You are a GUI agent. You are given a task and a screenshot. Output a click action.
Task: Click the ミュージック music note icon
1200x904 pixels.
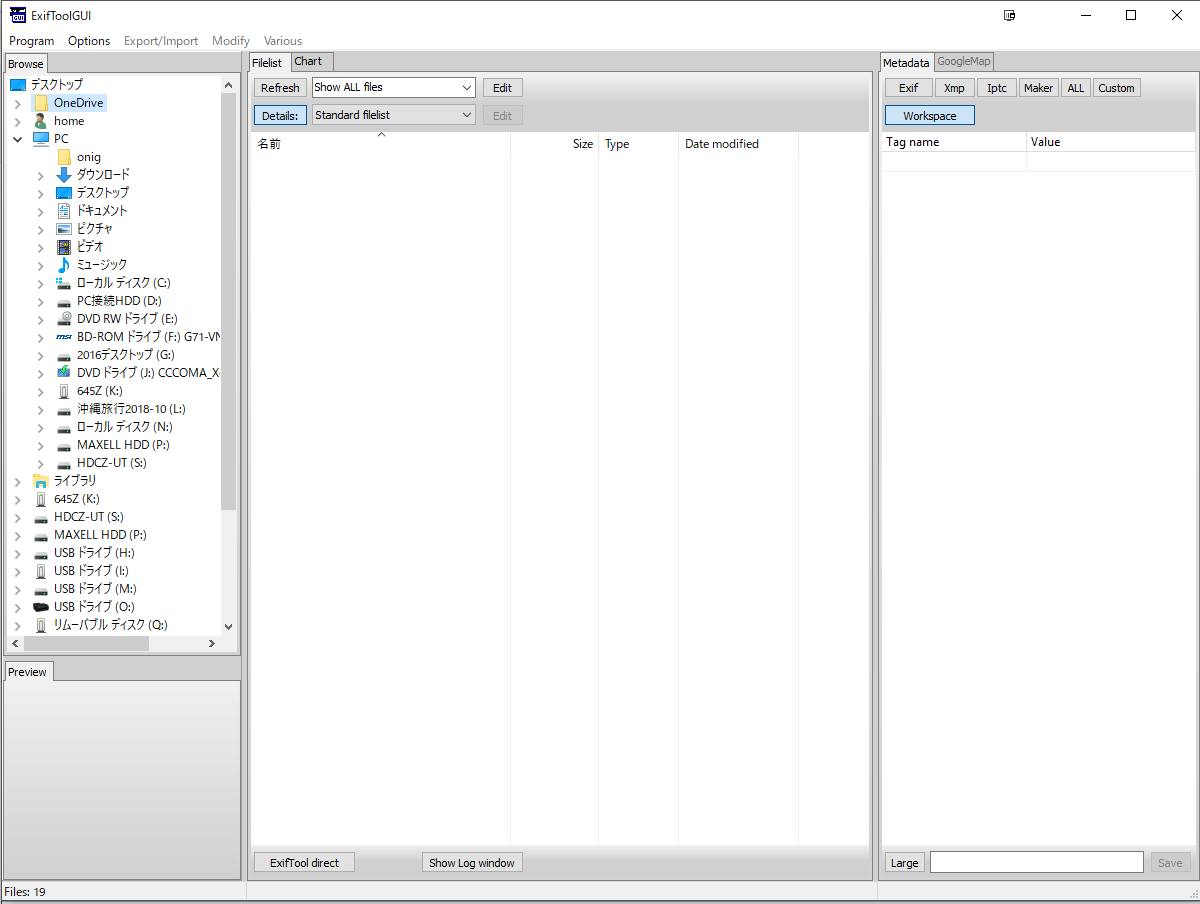pyautogui.click(x=64, y=265)
